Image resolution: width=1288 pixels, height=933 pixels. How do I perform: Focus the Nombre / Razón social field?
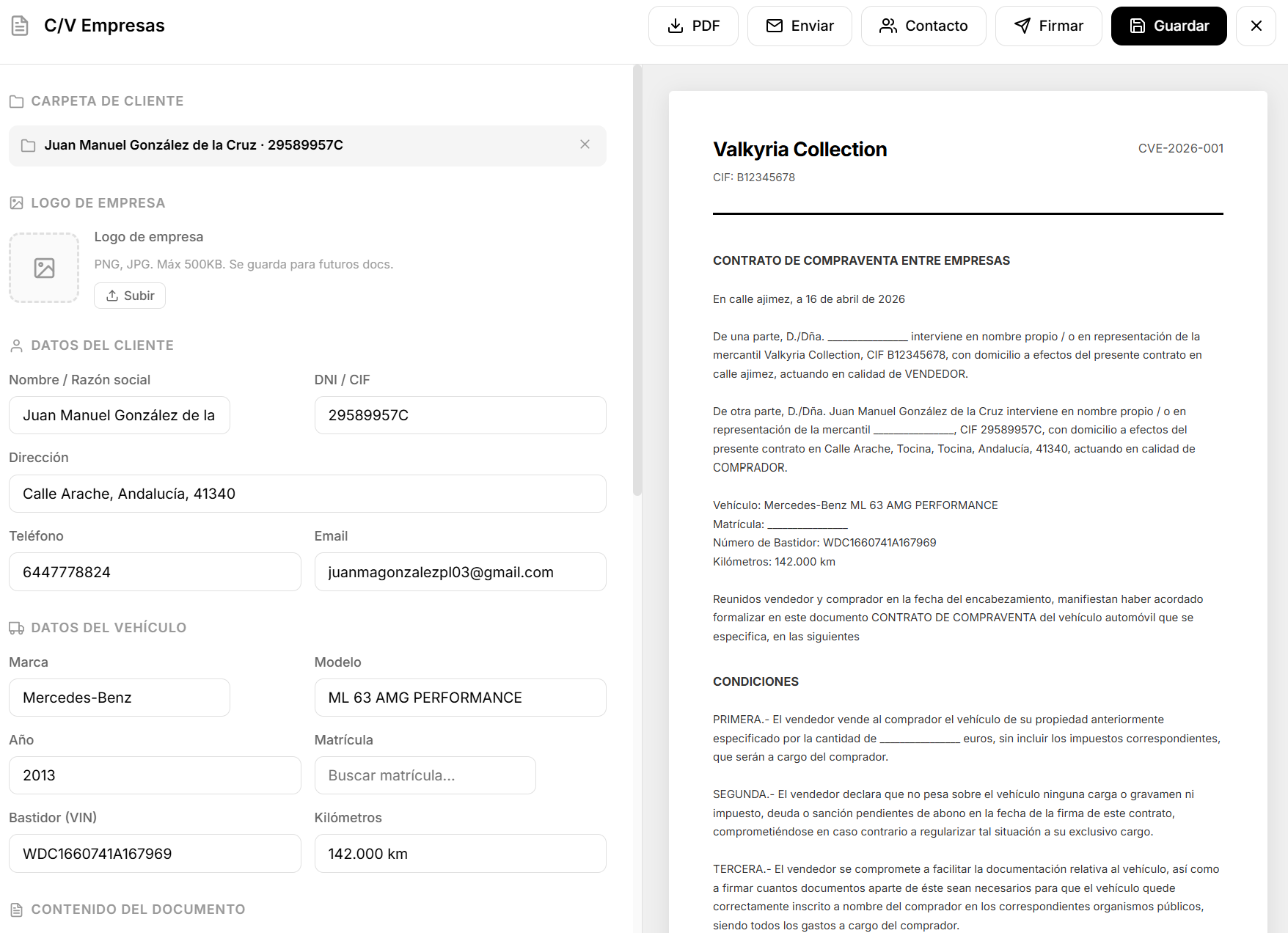(x=120, y=415)
